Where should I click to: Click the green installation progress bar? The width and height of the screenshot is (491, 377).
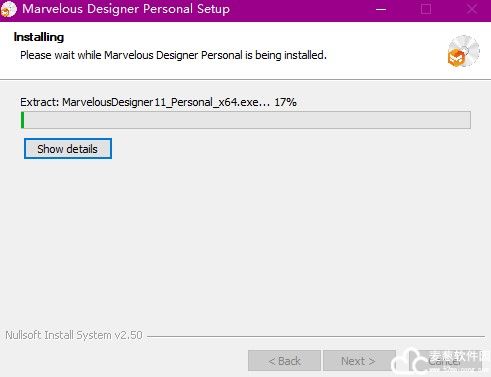point(246,120)
